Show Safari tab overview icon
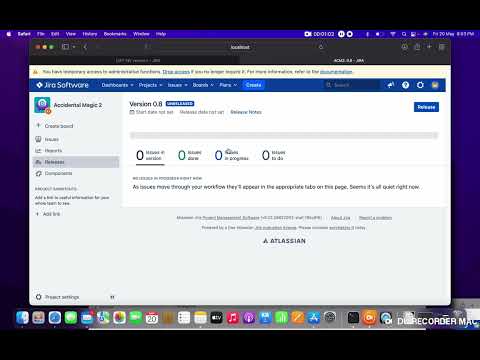The height and width of the screenshot is (360, 480). (442, 47)
